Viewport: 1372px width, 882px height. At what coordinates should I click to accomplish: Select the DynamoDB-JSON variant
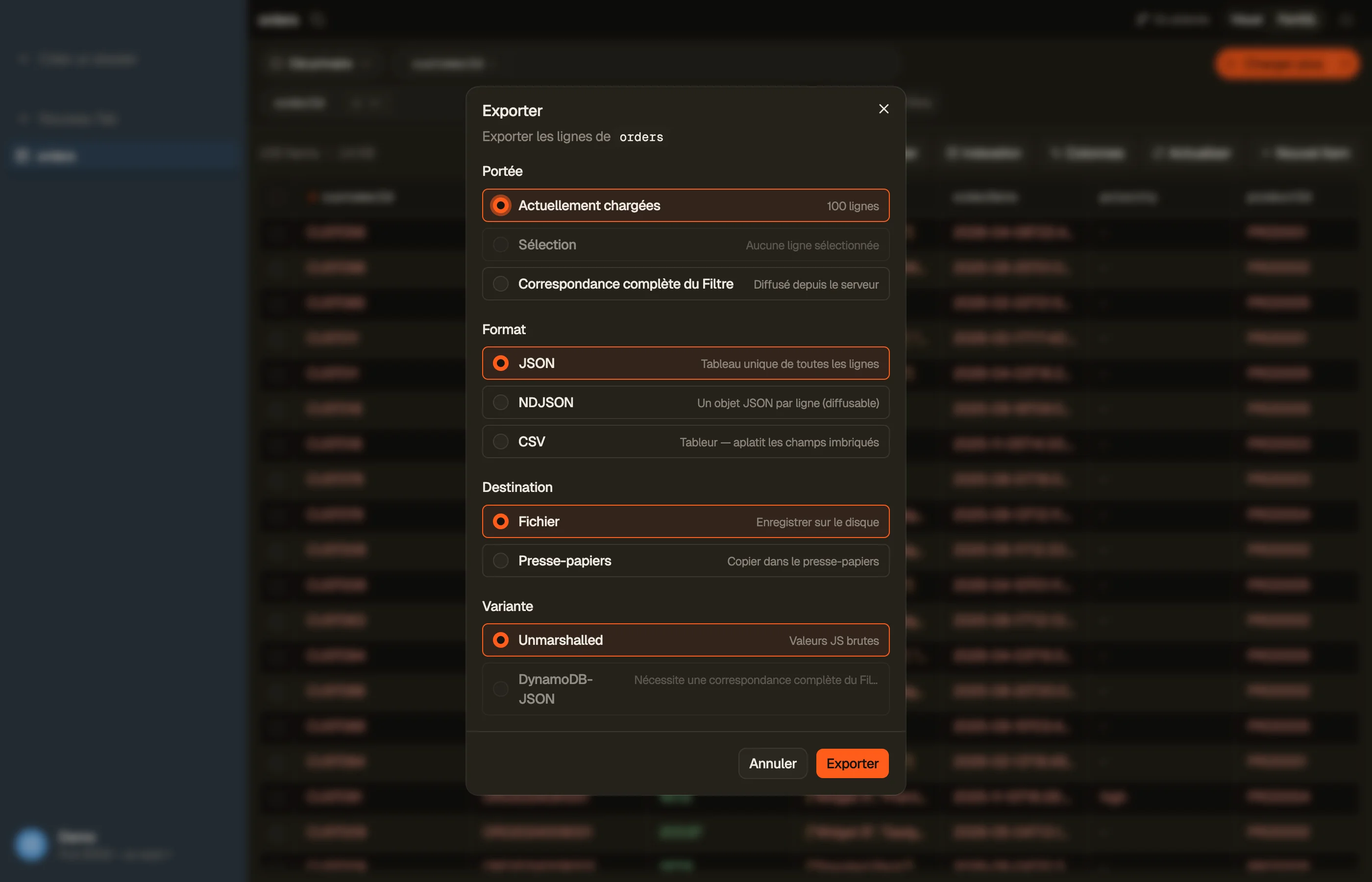pos(686,689)
